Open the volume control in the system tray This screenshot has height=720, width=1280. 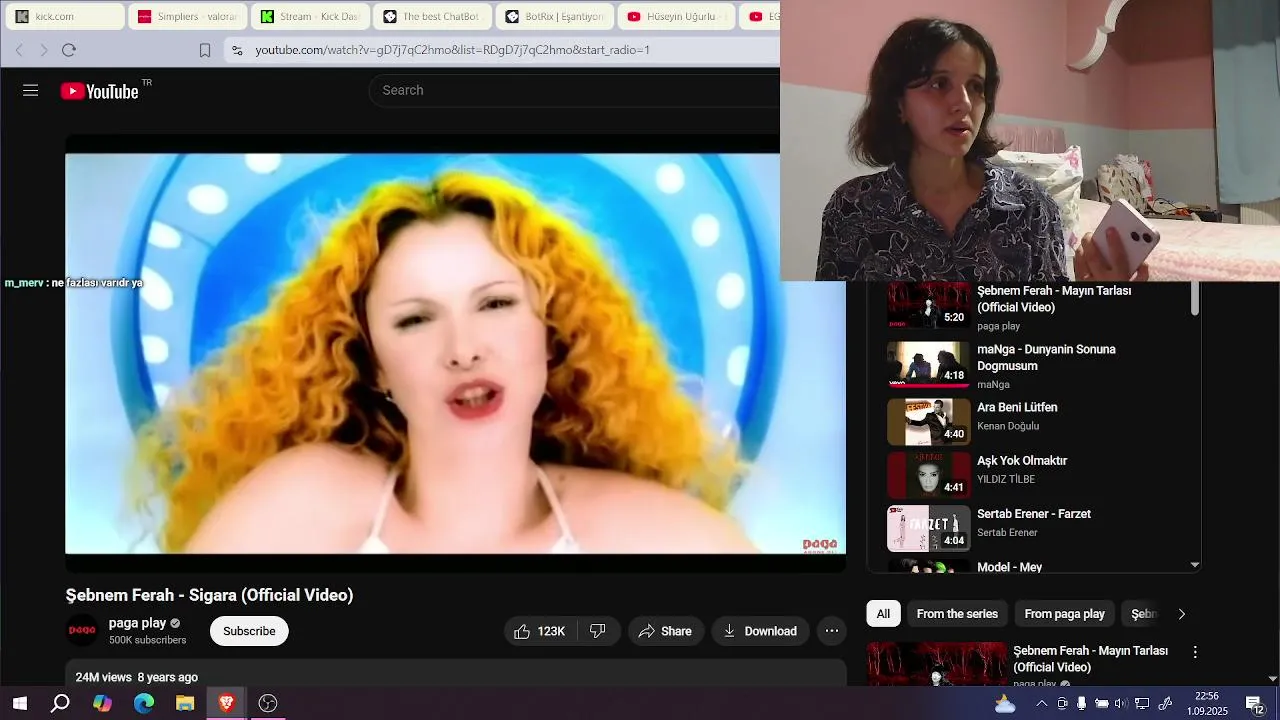click(1121, 704)
